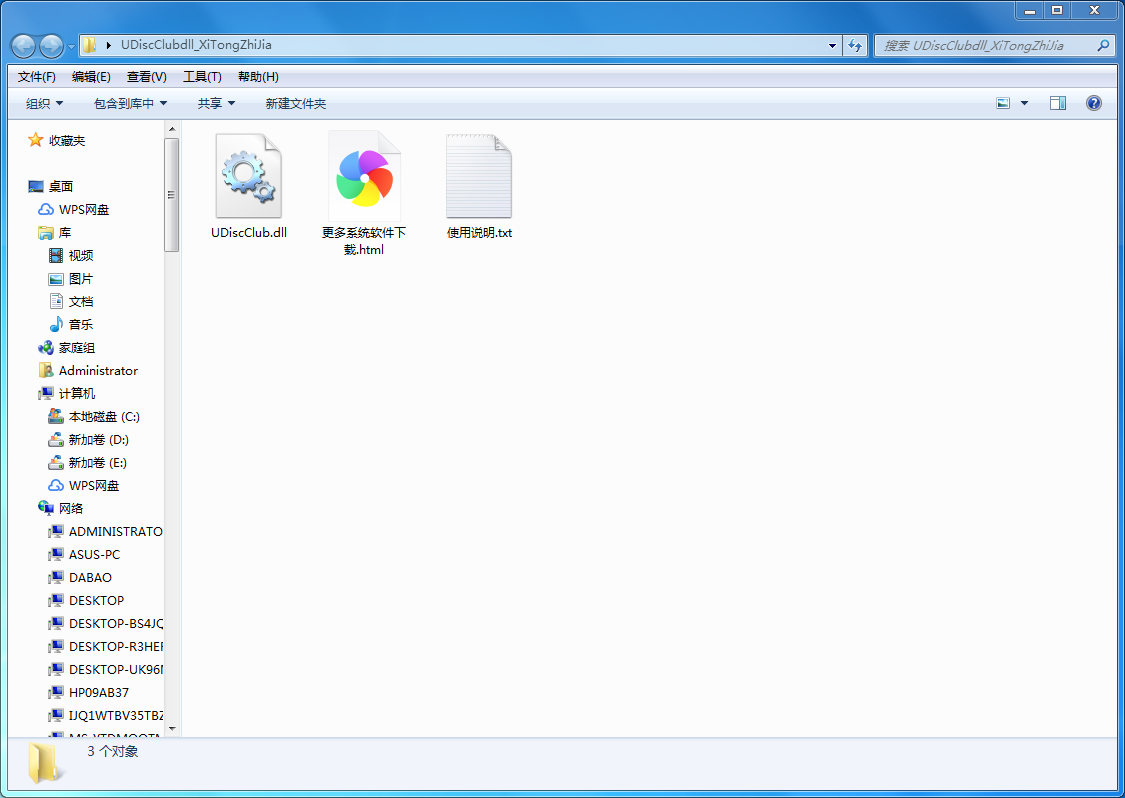Click the 使用说明.txt file name label
This screenshot has height=798, width=1125.
pyautogui.click(x=479, y=233)
